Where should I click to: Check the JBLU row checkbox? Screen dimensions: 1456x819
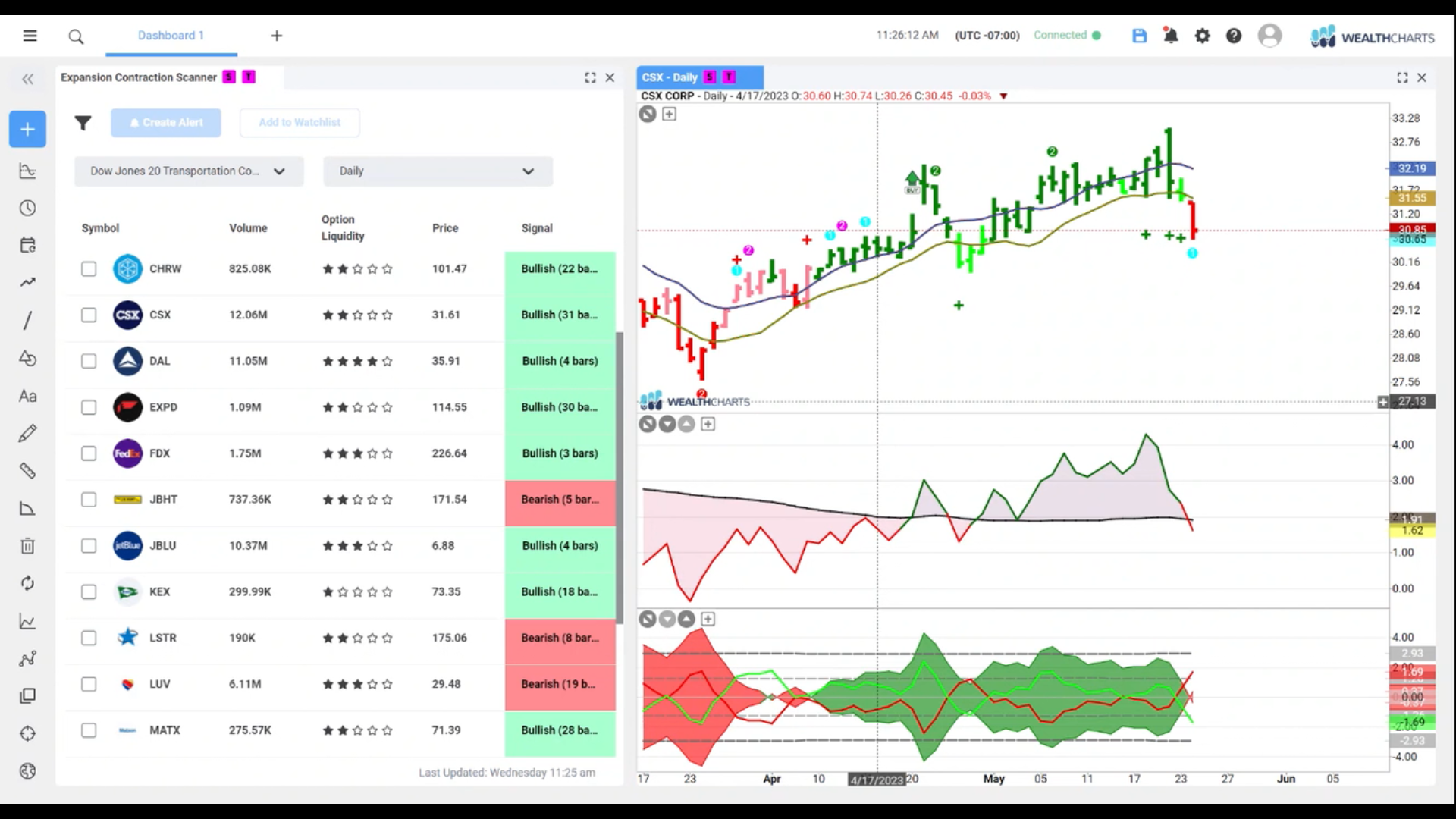click(x=89, y=546)
